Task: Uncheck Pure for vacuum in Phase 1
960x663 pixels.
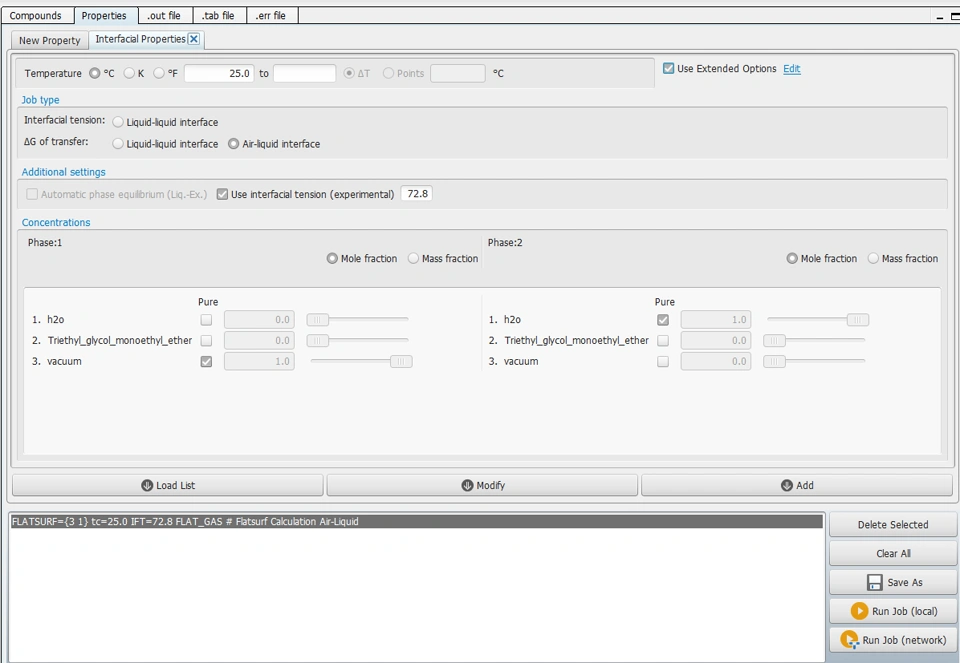Action: click(206, 361)
